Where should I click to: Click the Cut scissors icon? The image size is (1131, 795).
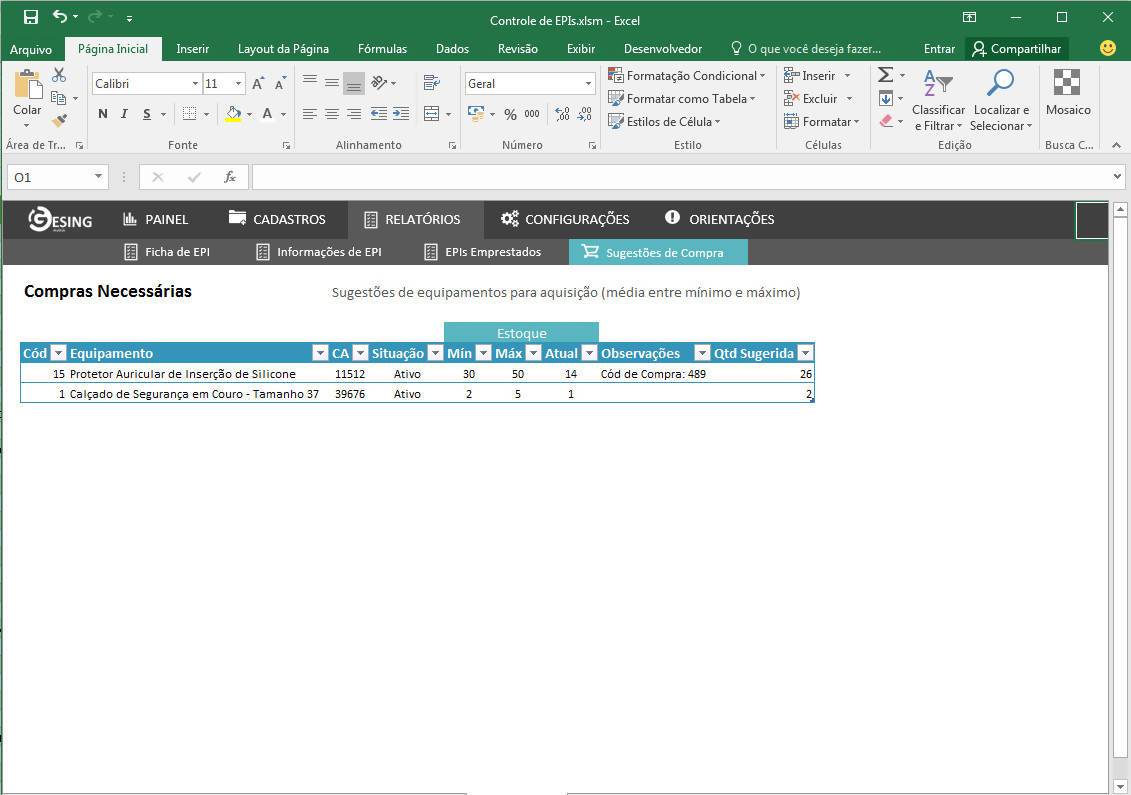coord(59,75)
